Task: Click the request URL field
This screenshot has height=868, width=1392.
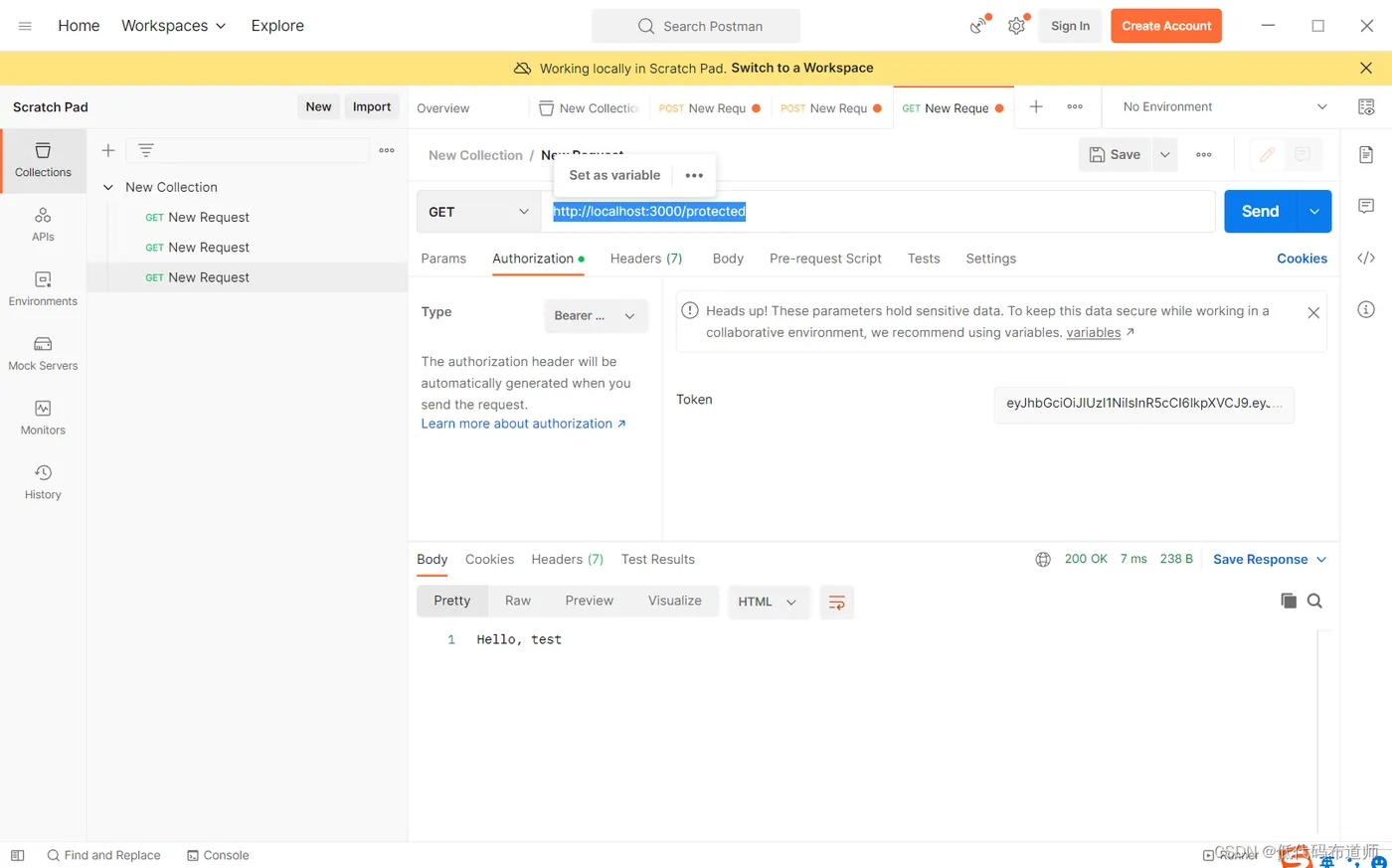Action: click(x=878, y=212)
